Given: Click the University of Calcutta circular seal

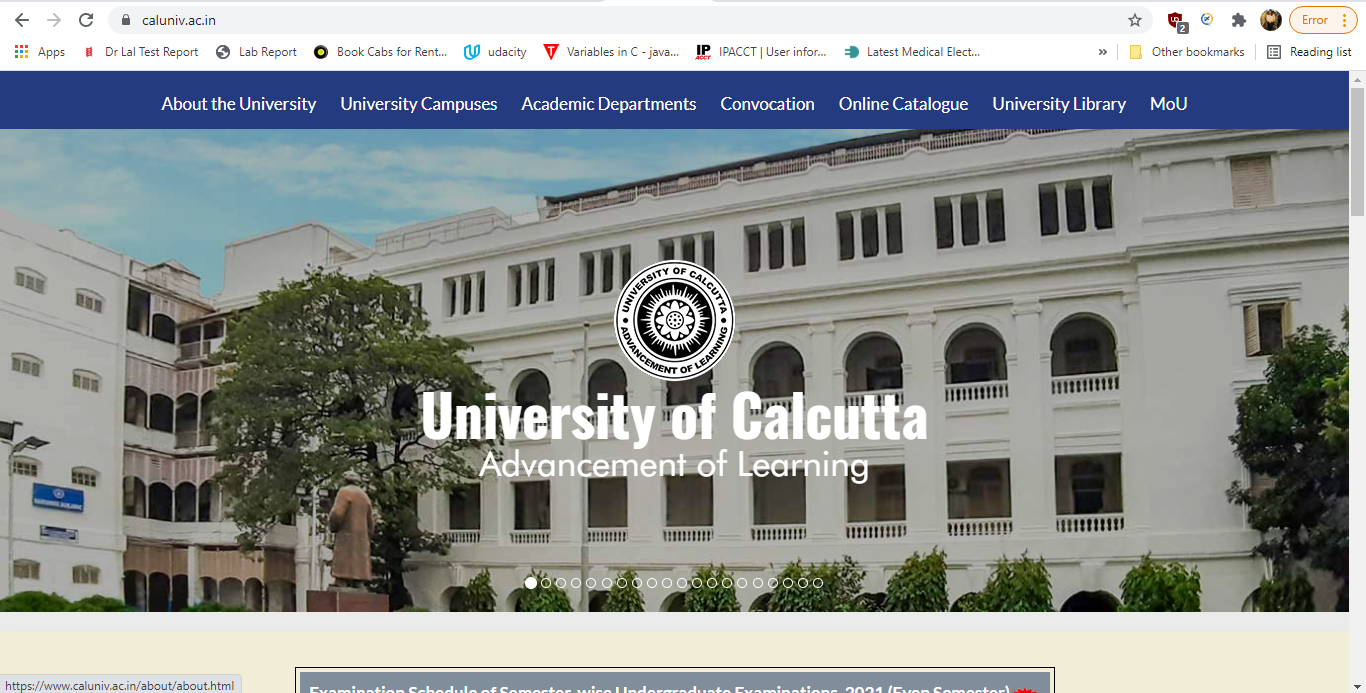Looking at the screenshot, I should [674, 321].
